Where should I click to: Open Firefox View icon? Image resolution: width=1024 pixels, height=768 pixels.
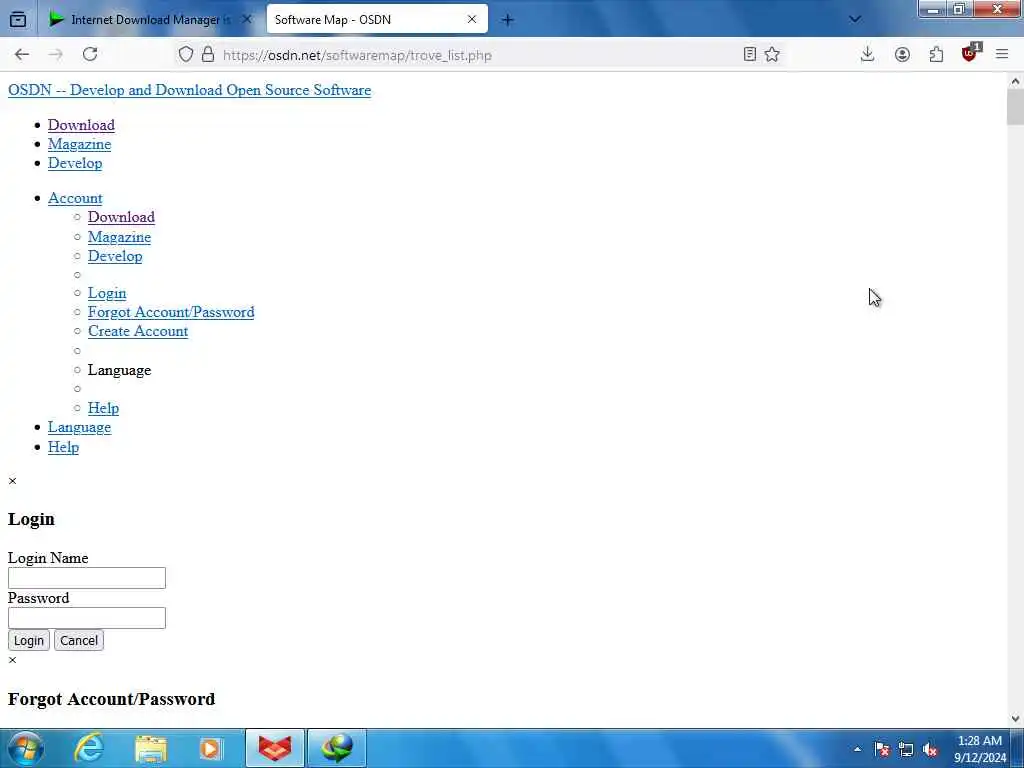(x=18, y=20)
